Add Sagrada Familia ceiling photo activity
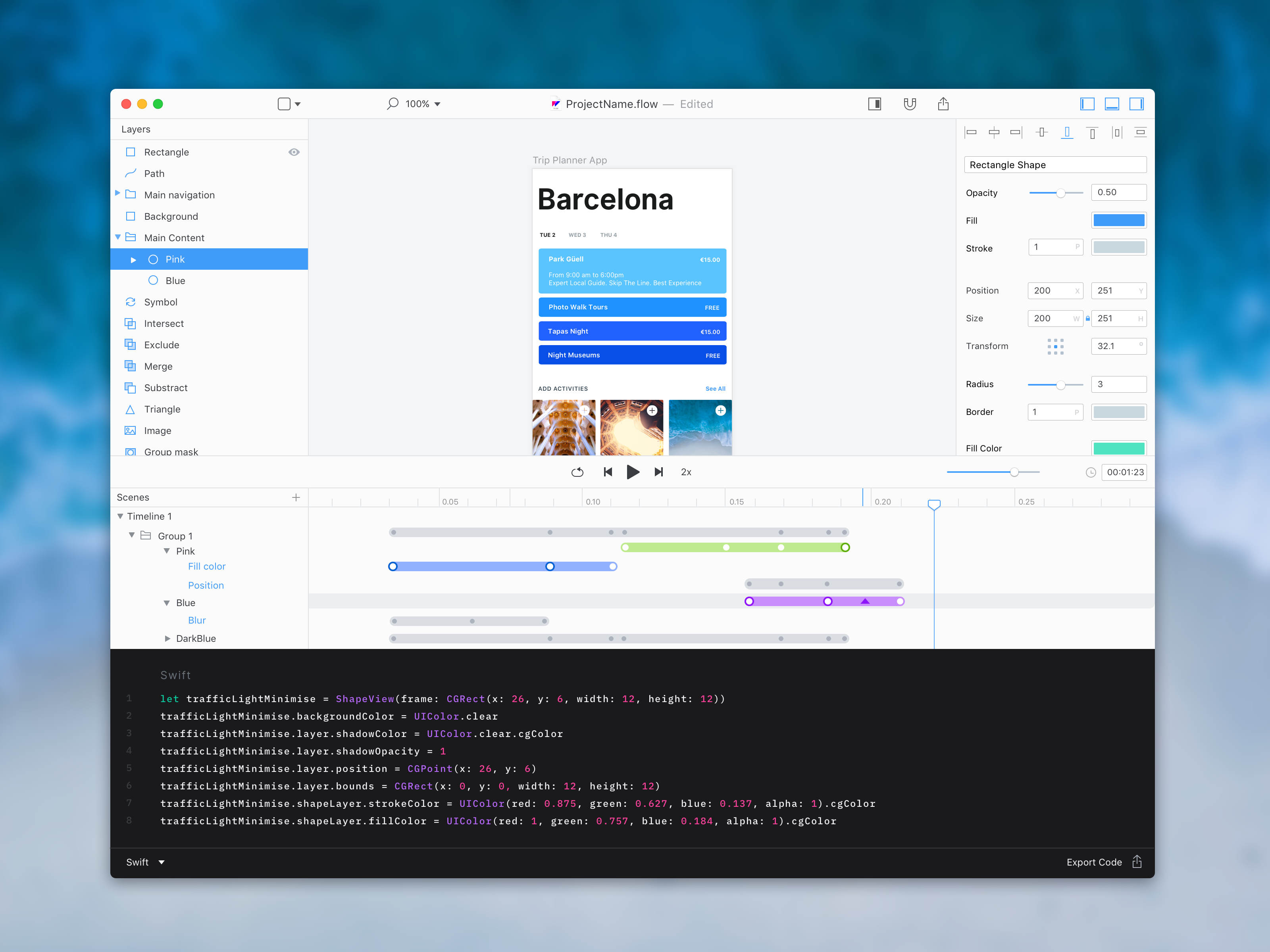This screenshot has width=1270, height=952. pos(585,410)
